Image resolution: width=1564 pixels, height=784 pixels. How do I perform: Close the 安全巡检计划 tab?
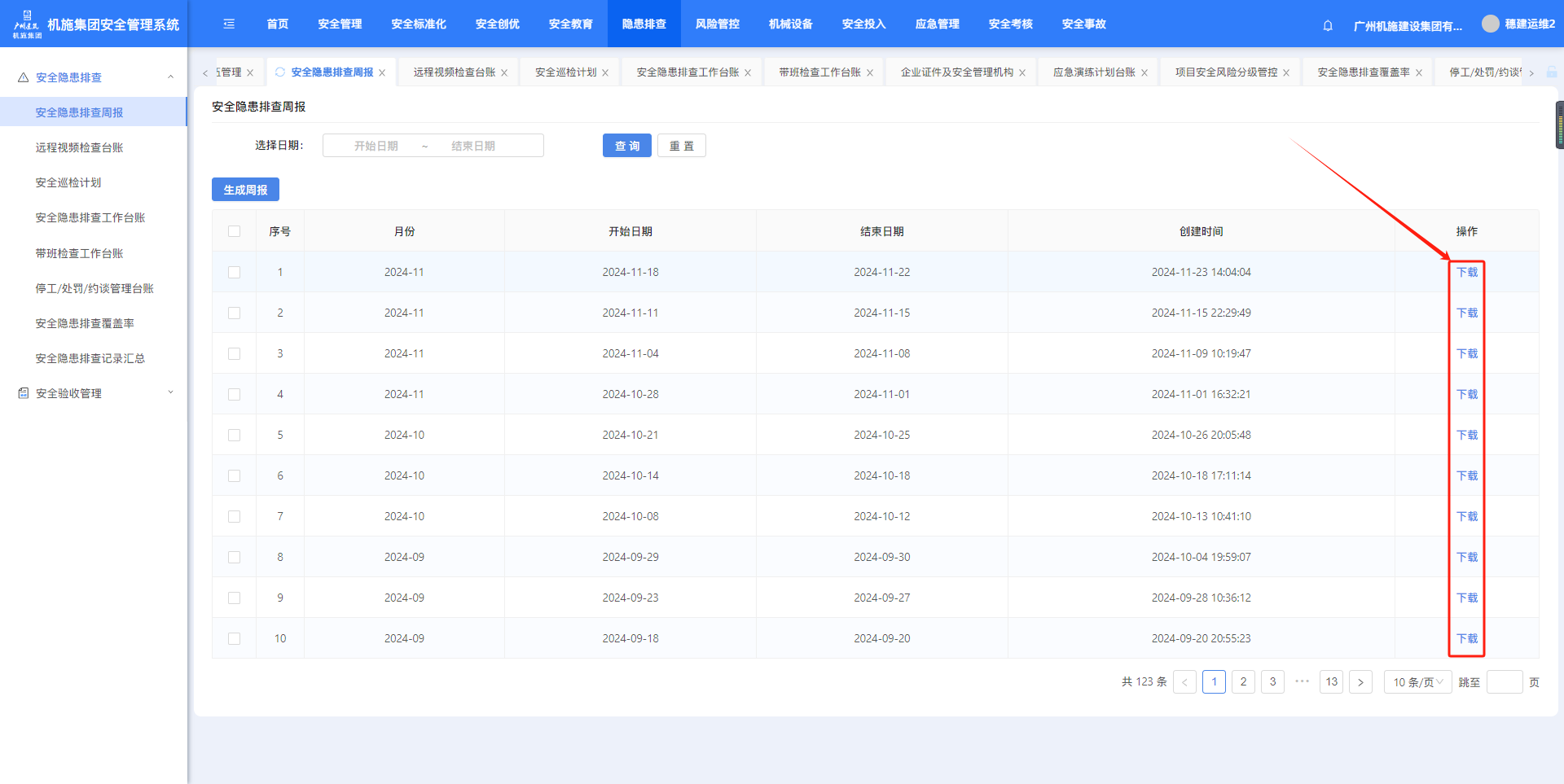(x=605, y=73)
